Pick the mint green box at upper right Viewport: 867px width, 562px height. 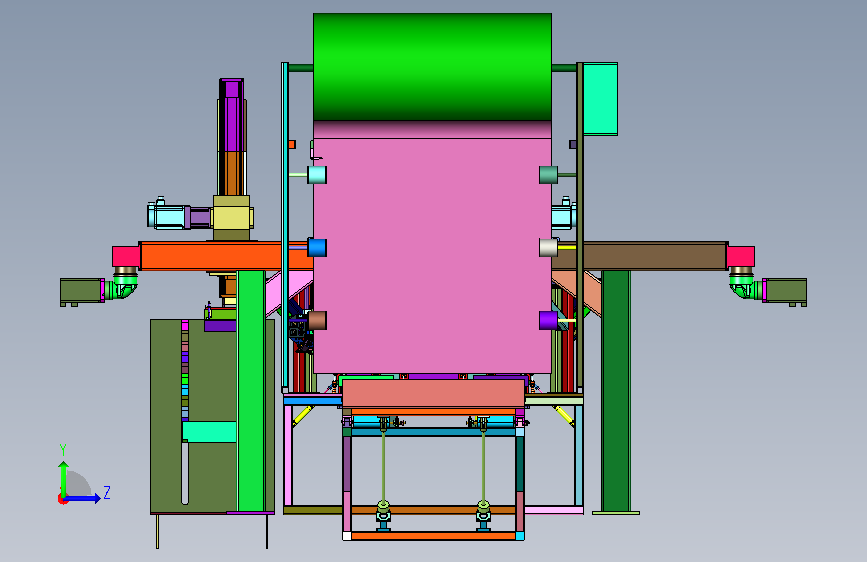tap(600, 98)
